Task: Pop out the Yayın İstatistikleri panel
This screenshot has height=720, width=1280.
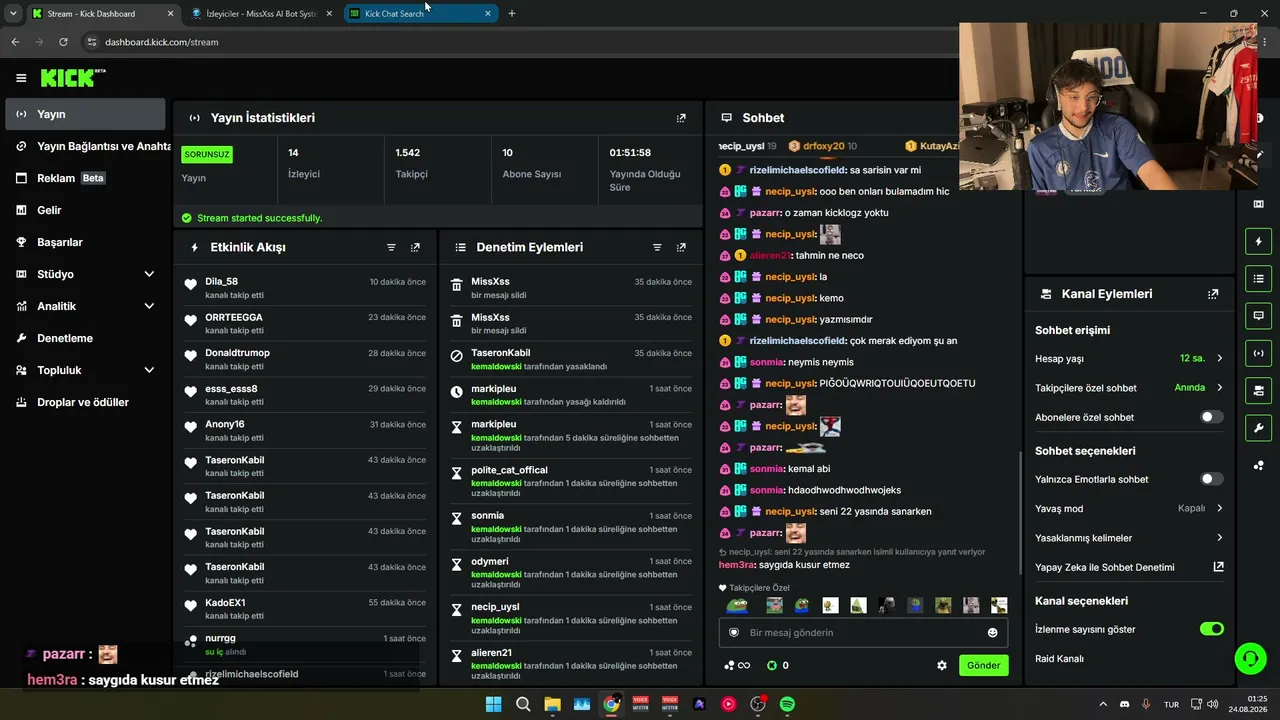Action: (x=681, y=118)
